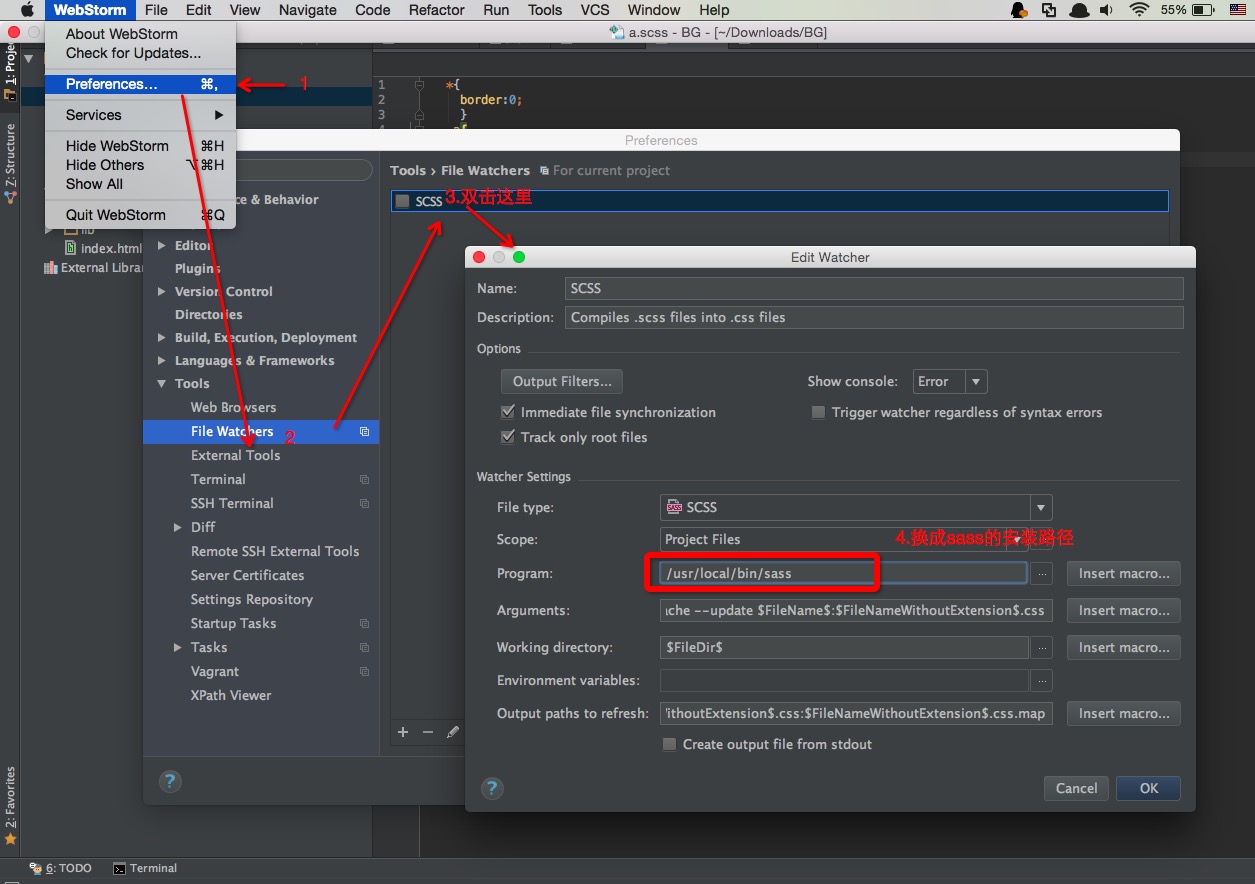This screenshot has height=884, width=1255.
Task: Click the US flag input source icon
Action: [x=1237, y=10]
